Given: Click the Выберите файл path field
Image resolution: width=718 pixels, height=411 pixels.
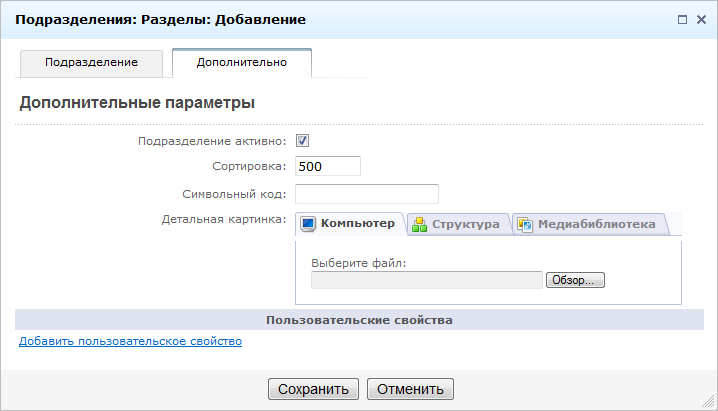Looking at the screenshot, I should click(427, 280).
